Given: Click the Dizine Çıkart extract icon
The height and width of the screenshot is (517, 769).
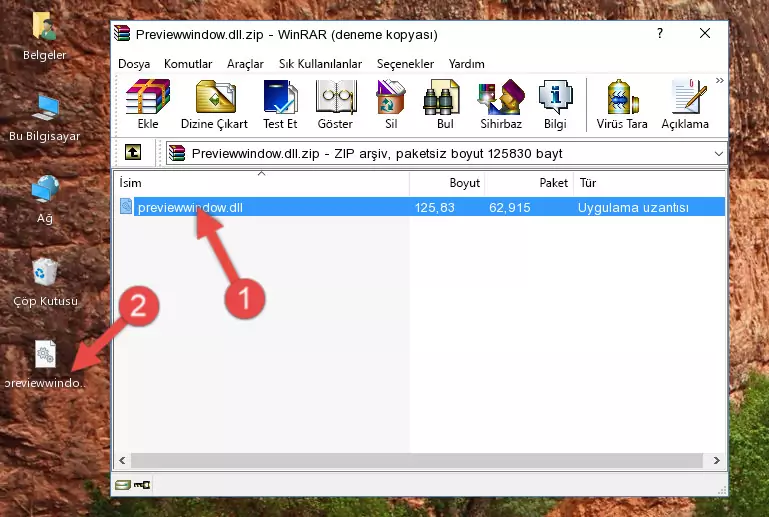Looking at the screenshot, I should (214, 104).
